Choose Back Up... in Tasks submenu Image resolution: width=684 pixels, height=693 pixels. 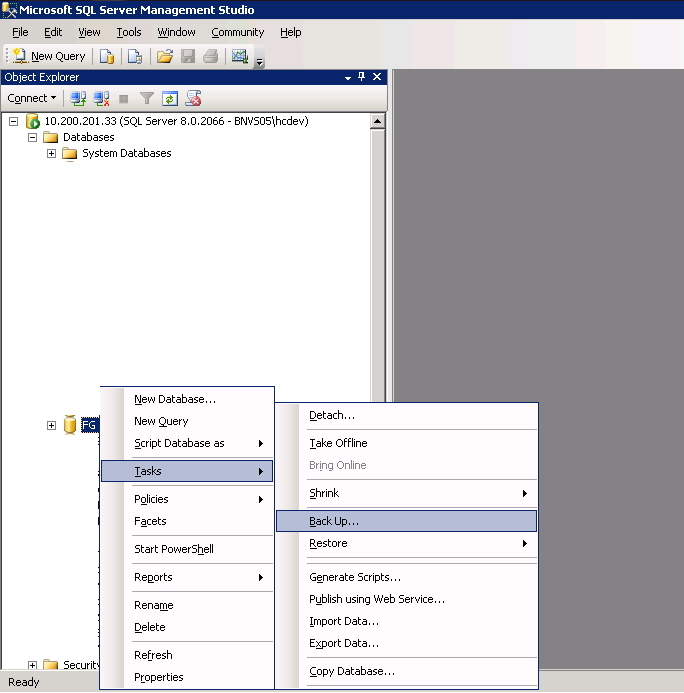pos(407,521)
